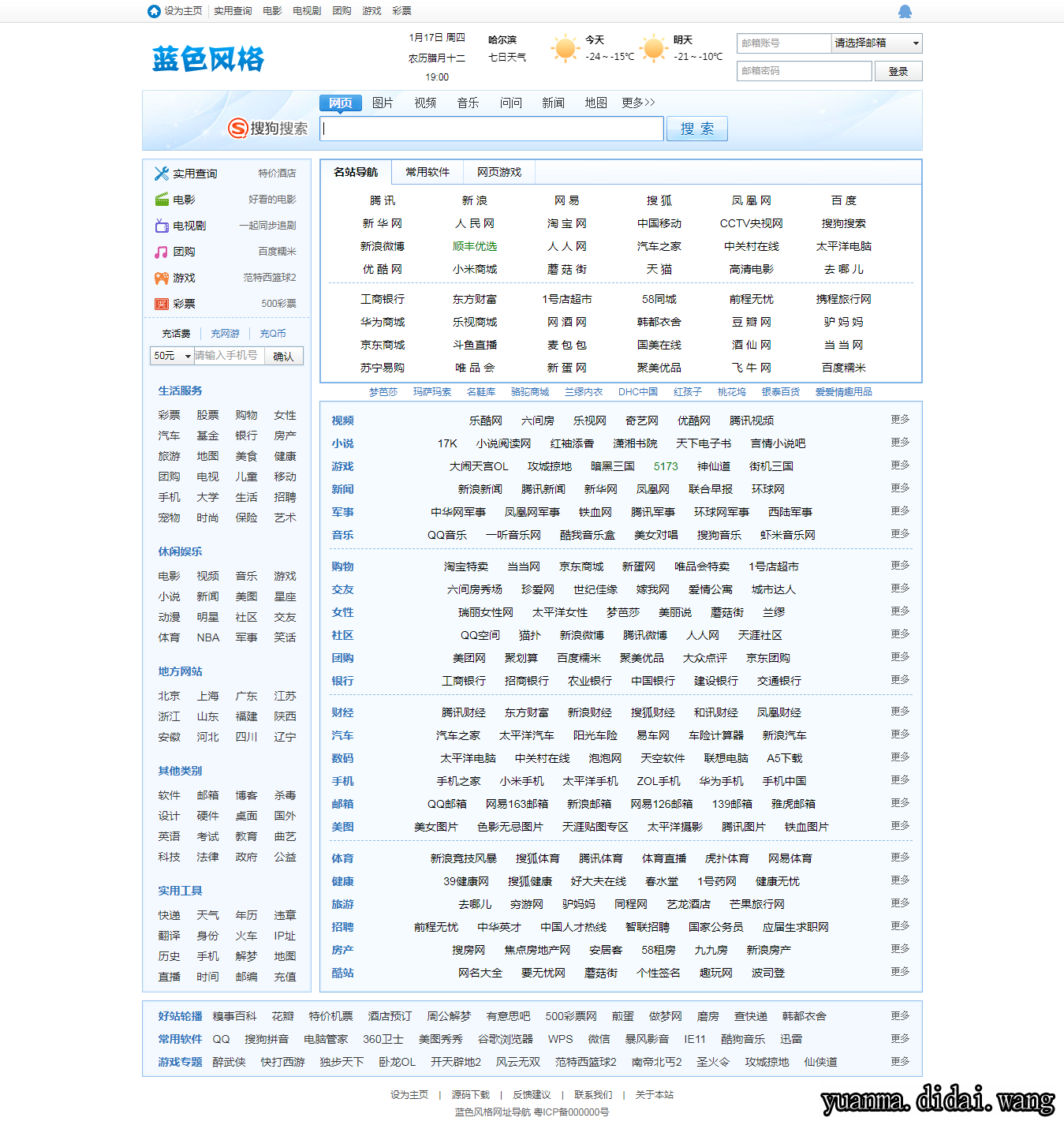Open the 5173 game link
Image resolution: width=1064 pixels, height=1125 pixels.
[666, 466]
